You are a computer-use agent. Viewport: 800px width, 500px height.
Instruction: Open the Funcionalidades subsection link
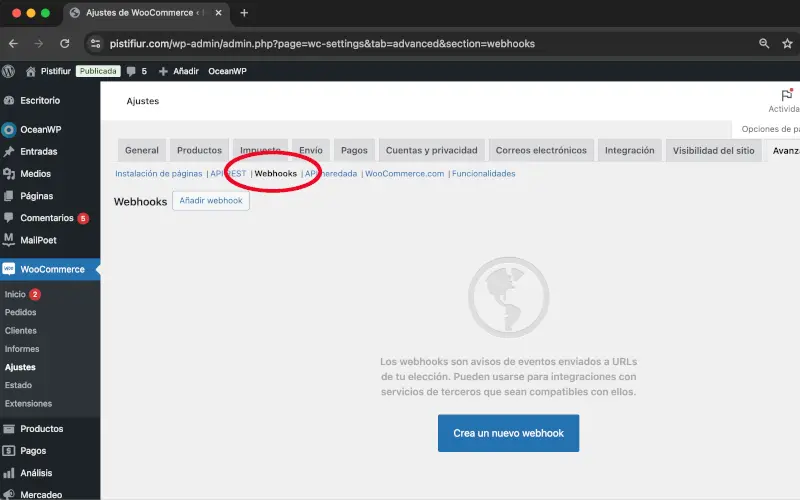484,174
